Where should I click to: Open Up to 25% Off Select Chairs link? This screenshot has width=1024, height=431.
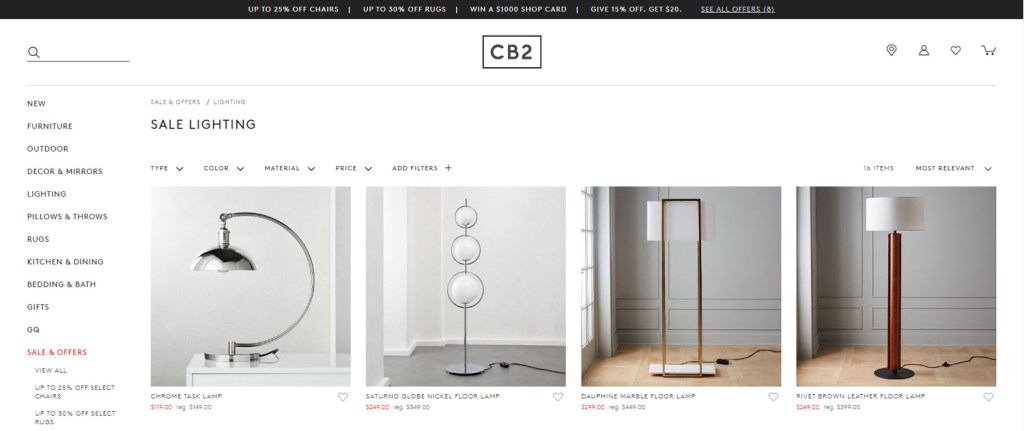tap(74, 392)
